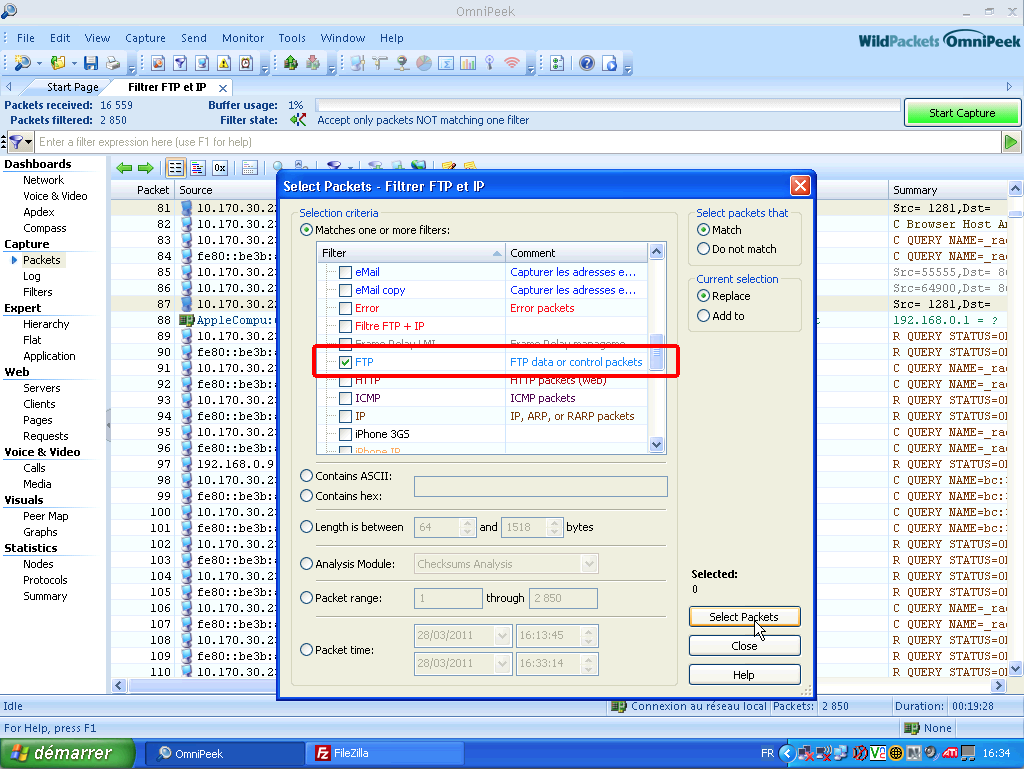1024x769 pixels.
Task: Open the Tools menu
Action: [292, 38]
